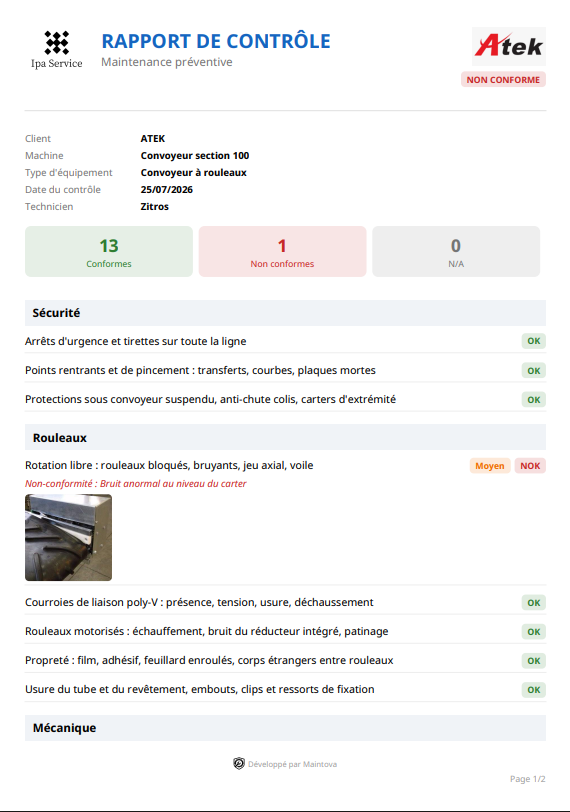Click OK badge for Propreté row

[534, 660]
